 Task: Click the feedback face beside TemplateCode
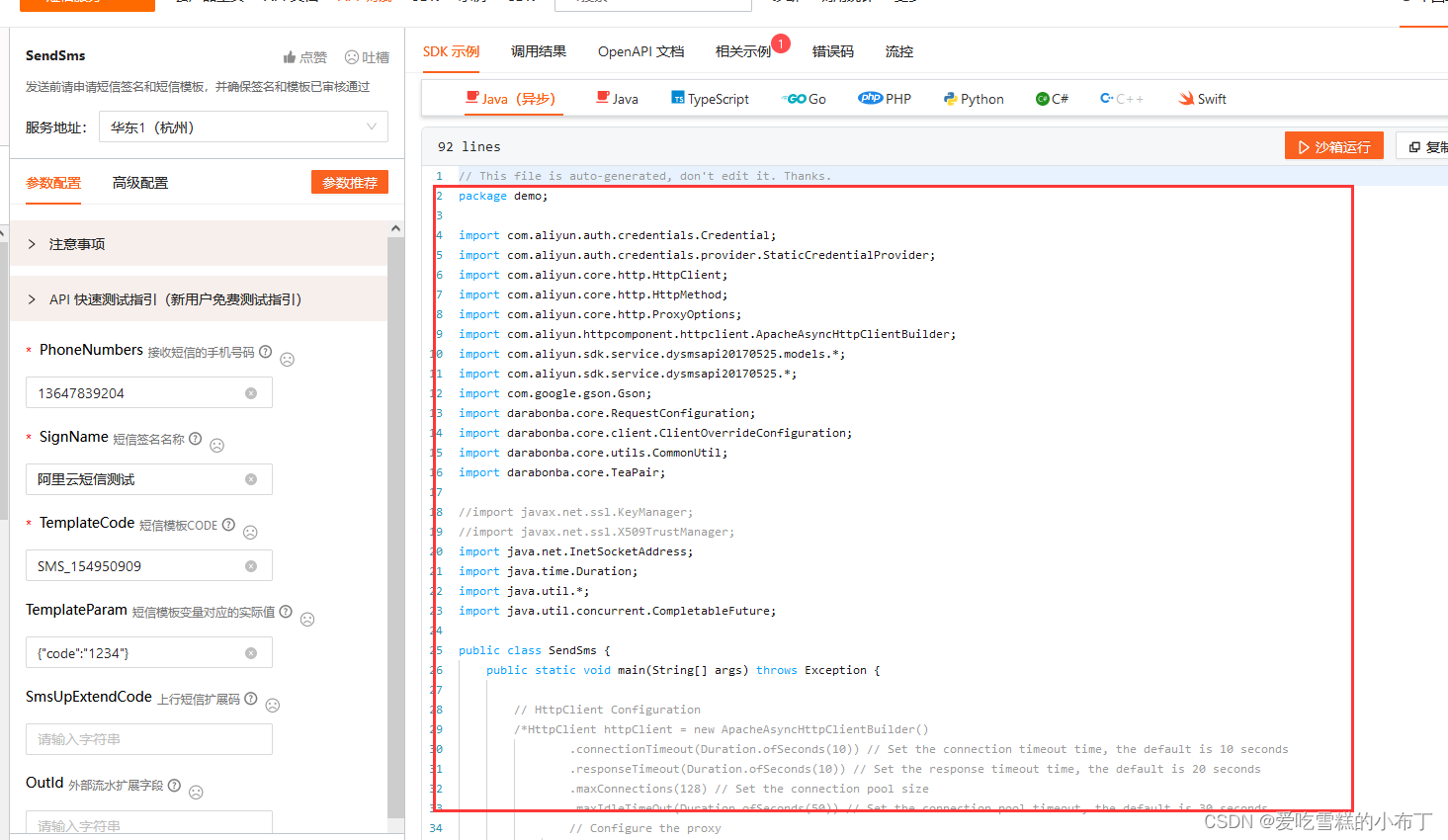pos(250,533)
